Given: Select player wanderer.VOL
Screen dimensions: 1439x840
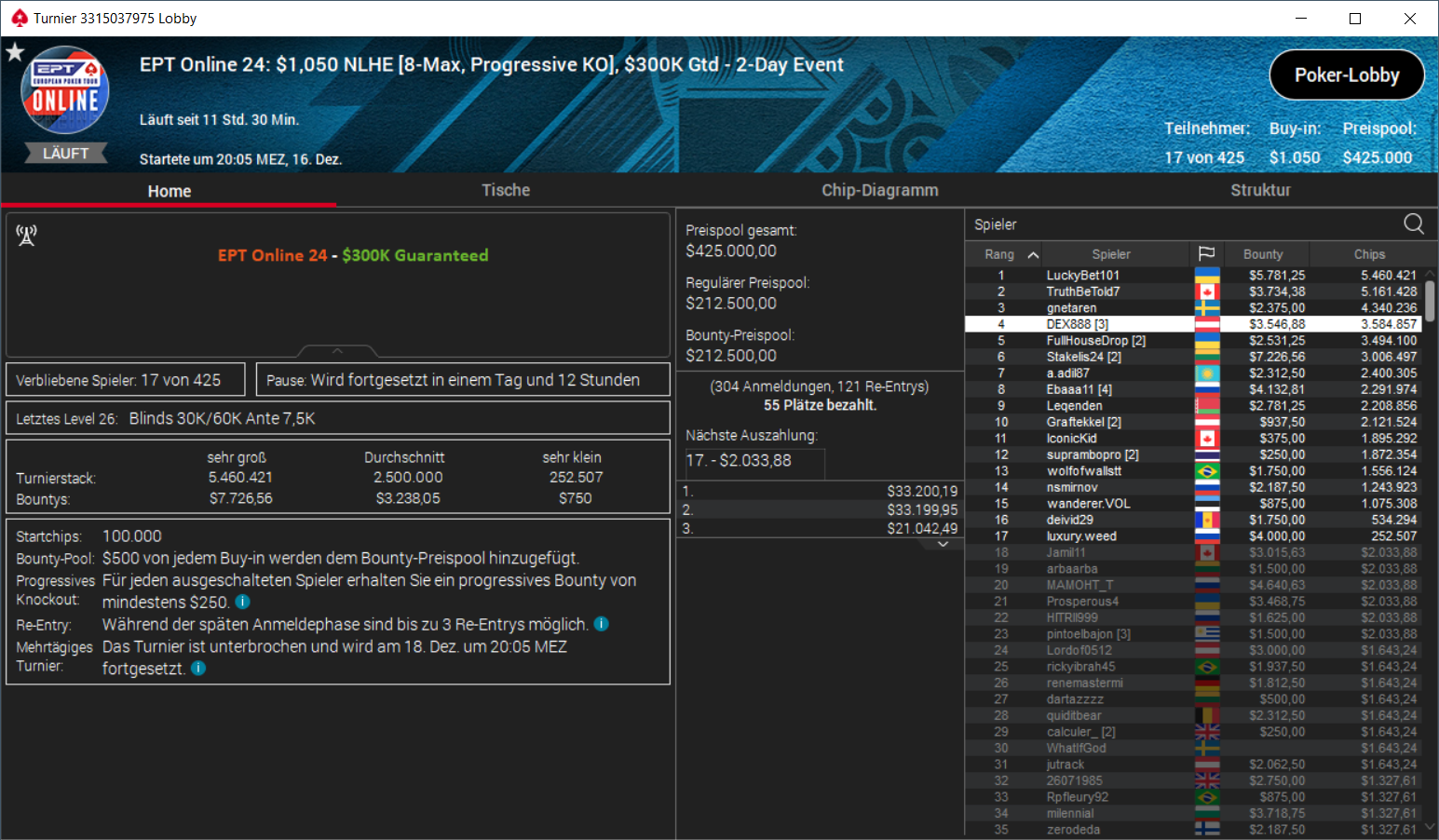Looking at the screenshot, I should pos(1194,504).
